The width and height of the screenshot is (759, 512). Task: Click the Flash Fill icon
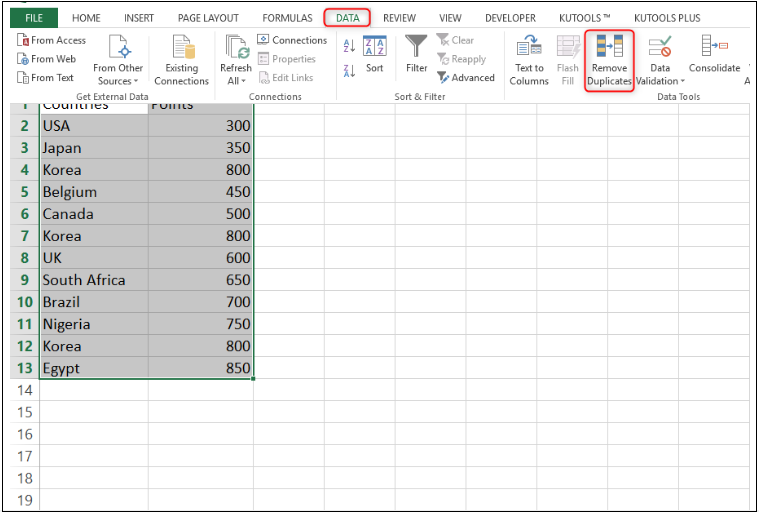click(568, 48)
